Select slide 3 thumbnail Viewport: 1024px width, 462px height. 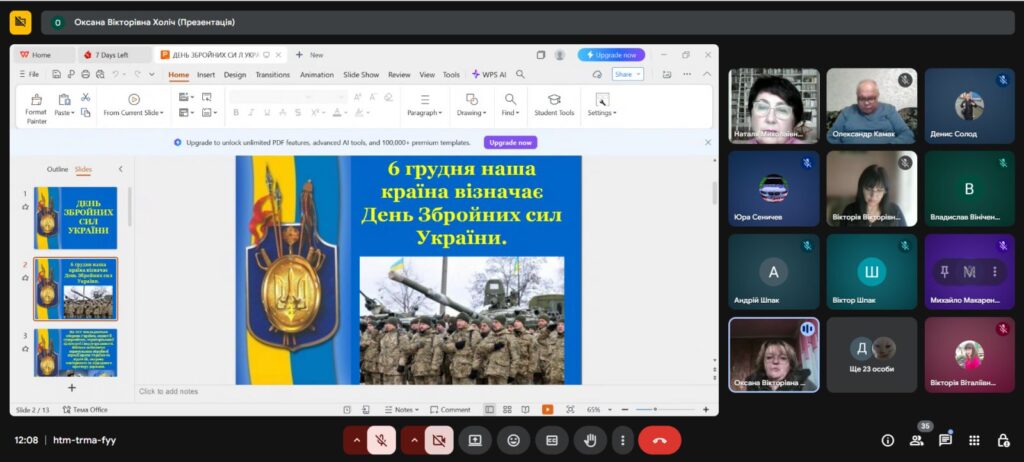click(76, 351)
